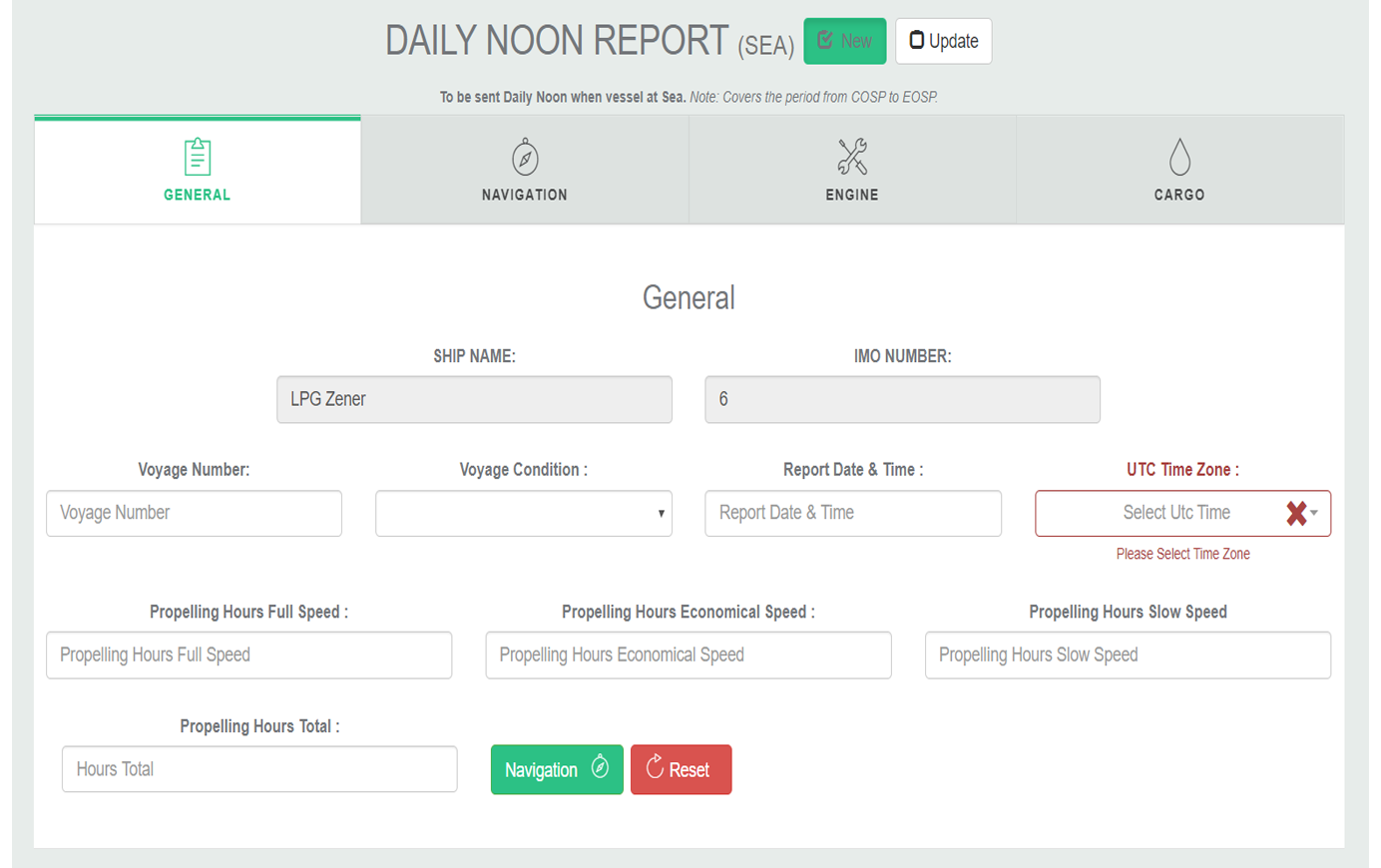The width and height of the screenshot is (1381, 868).
Task: Click the wrench and screwdriver Engine icon
Action: (852, 157)
